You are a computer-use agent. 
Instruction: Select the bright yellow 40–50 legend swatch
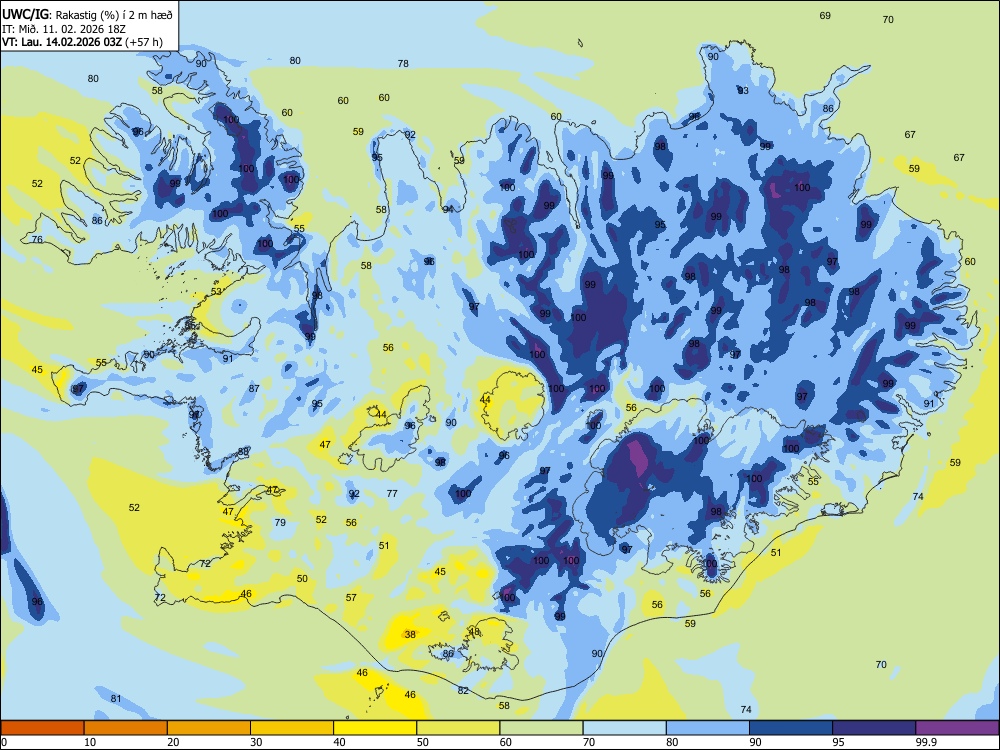click(x=375, y=728)
